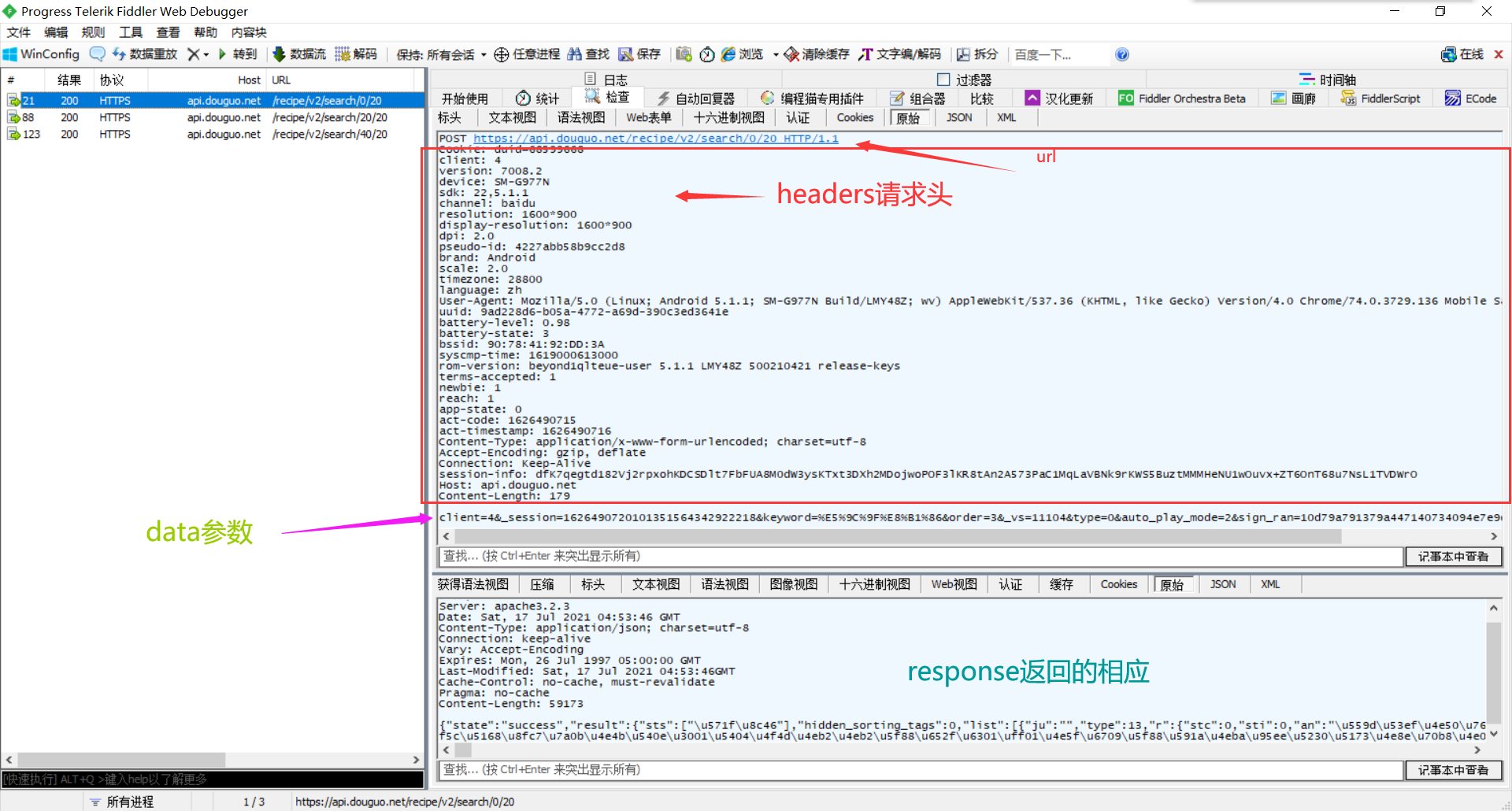This screenshot has width=1512, height=811.
Task: Close the toolbar with the red X
Action: pyautogui.click(x=1499, y=54)
